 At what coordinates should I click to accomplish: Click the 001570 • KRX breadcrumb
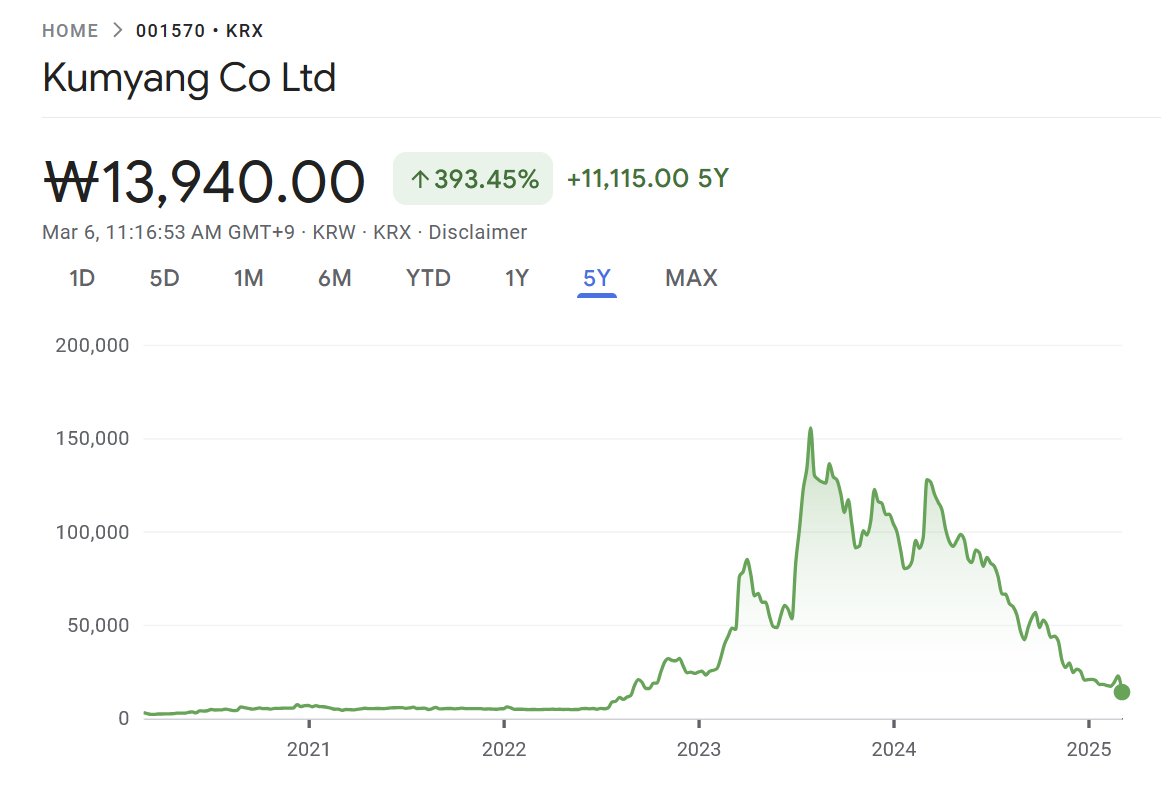[x=200, y=31]
